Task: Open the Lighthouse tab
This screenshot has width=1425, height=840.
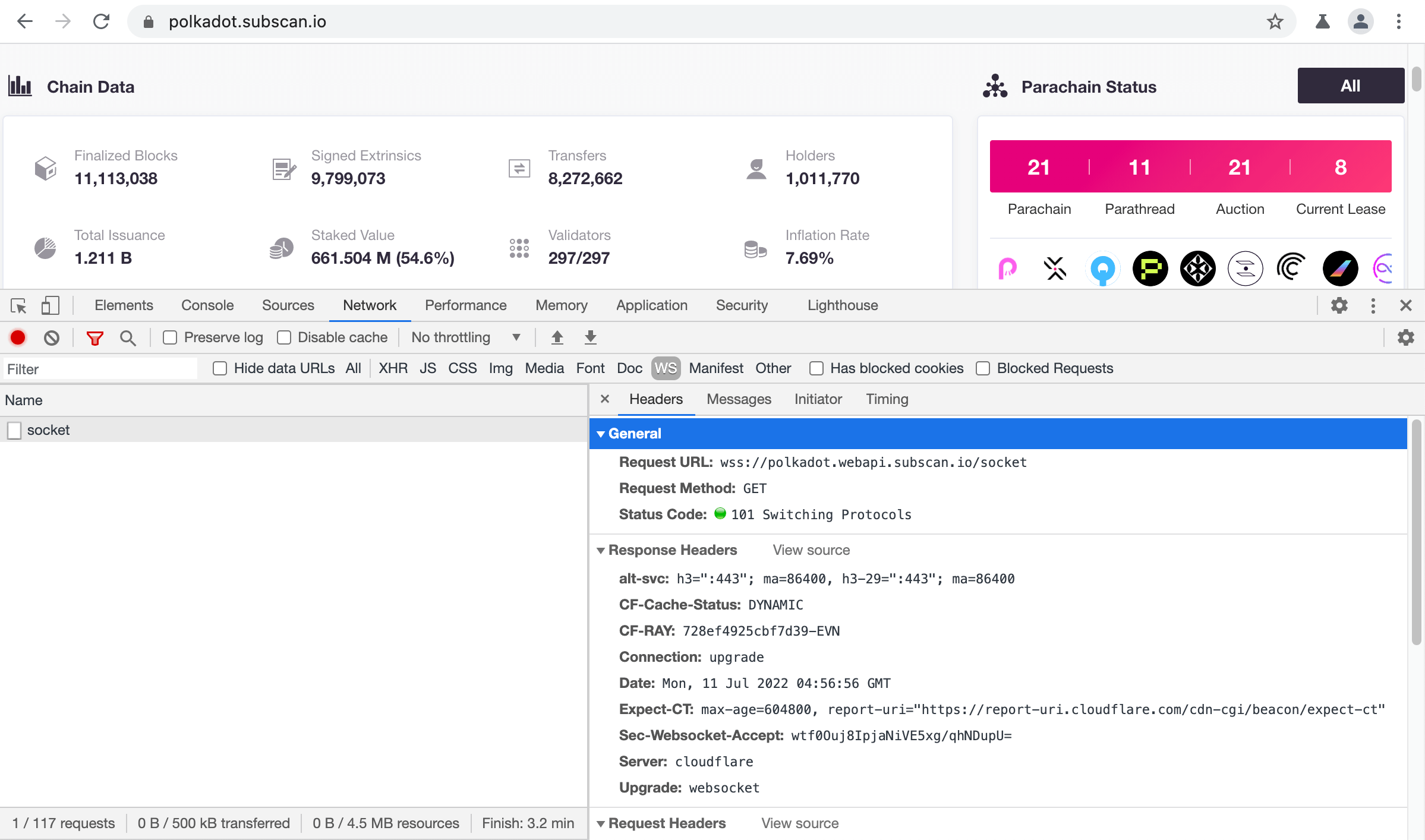Action: coord(842,305)
